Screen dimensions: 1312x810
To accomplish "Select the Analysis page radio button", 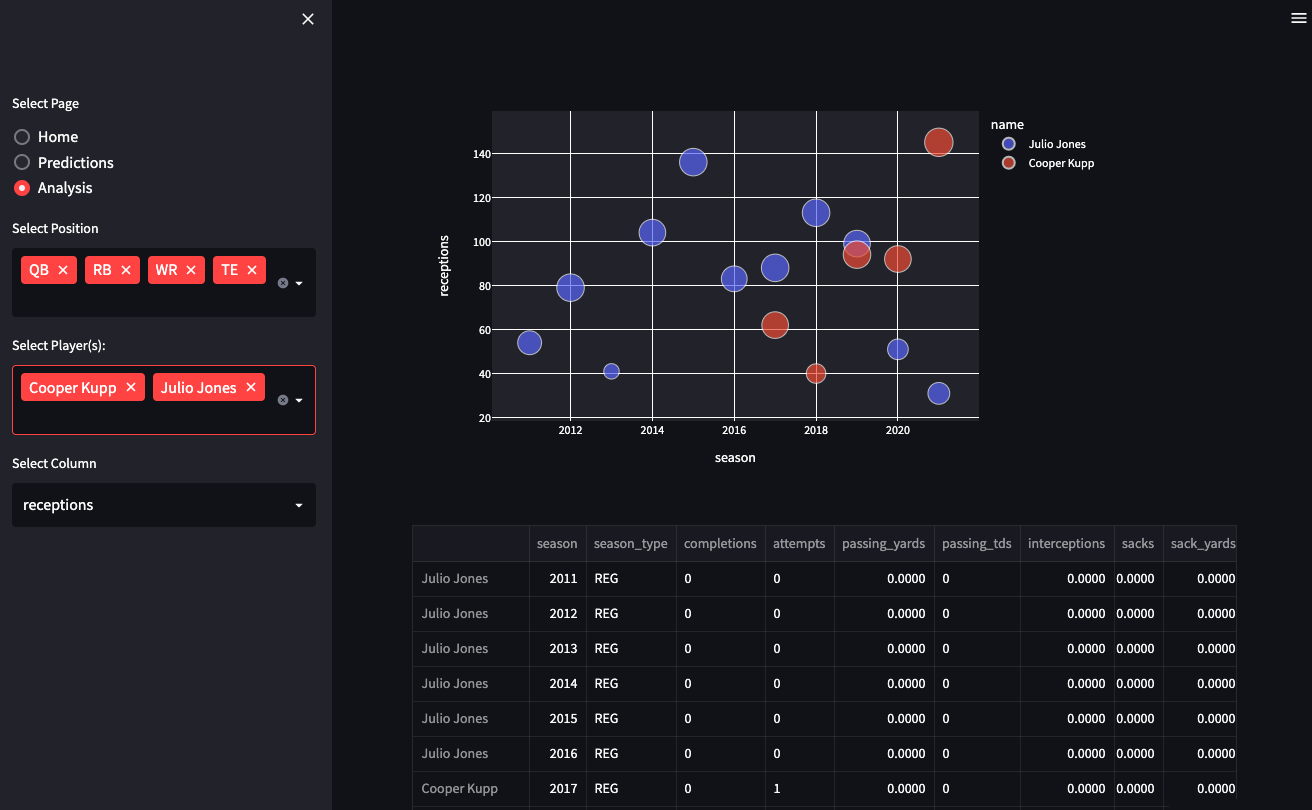I will (x=22, y=188).
